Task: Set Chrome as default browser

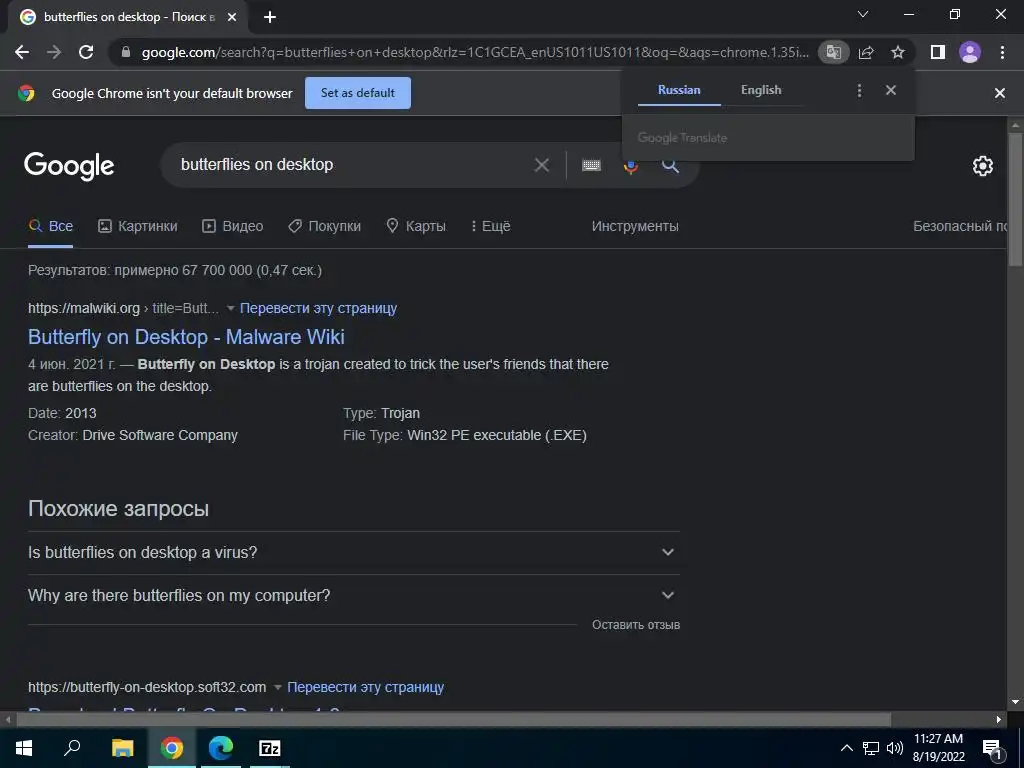Action: (x=358, y=93)
